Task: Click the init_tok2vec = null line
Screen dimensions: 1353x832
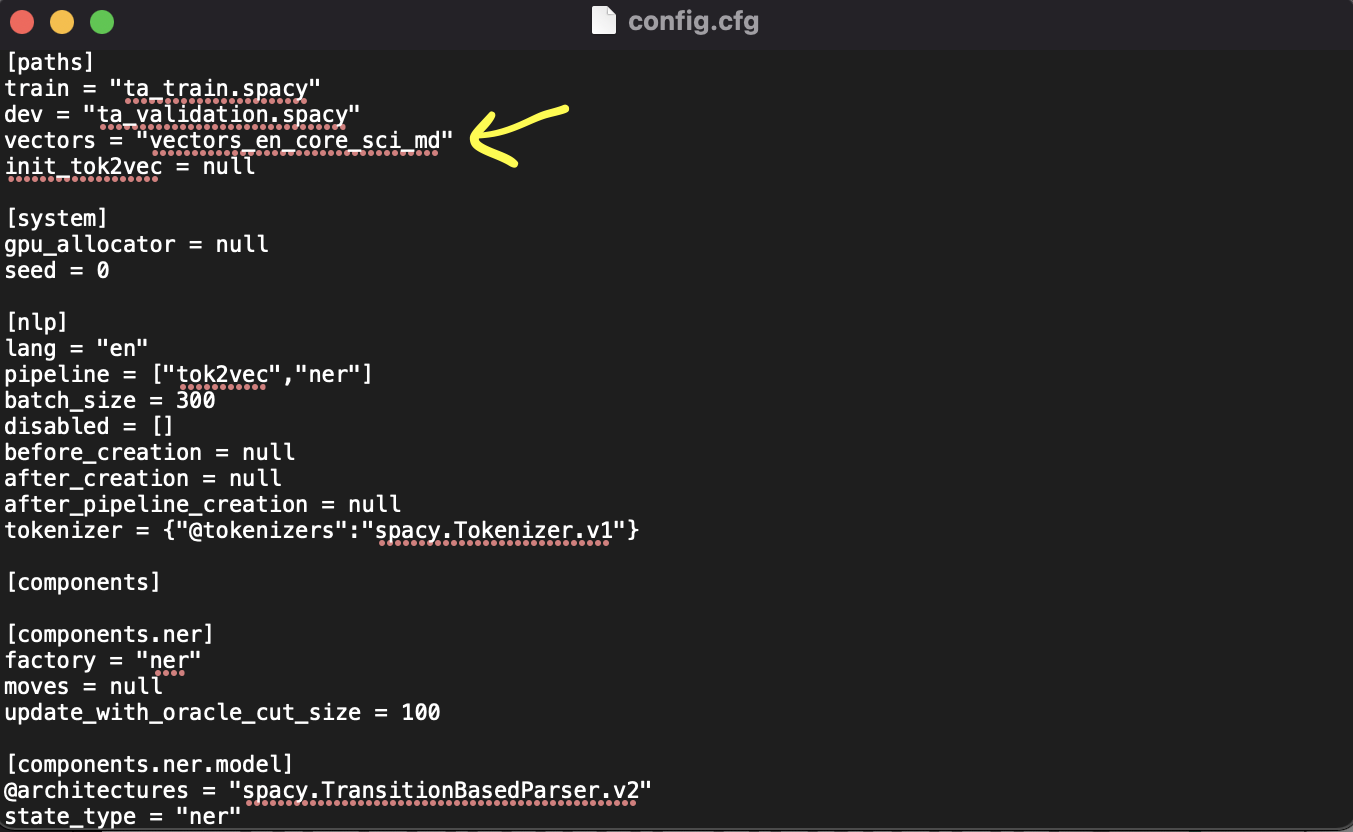Action: 130,167
